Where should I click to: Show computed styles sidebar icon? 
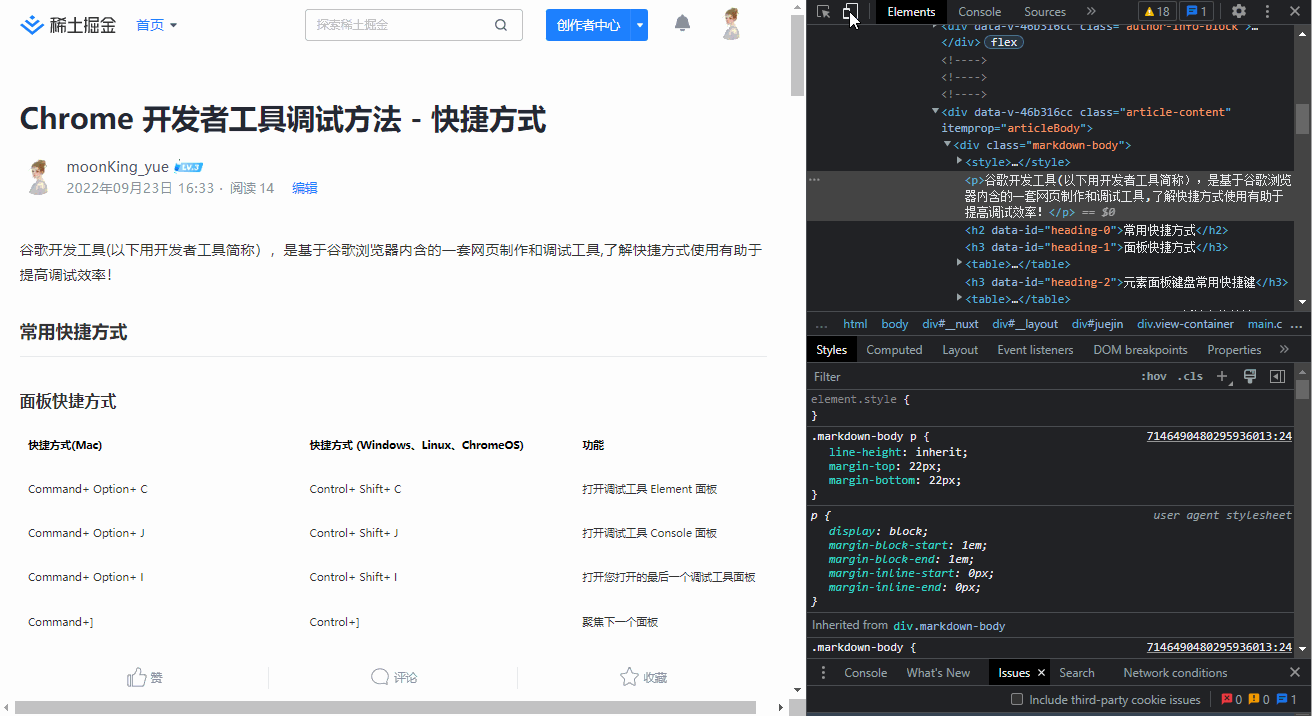click(1277, 377)
